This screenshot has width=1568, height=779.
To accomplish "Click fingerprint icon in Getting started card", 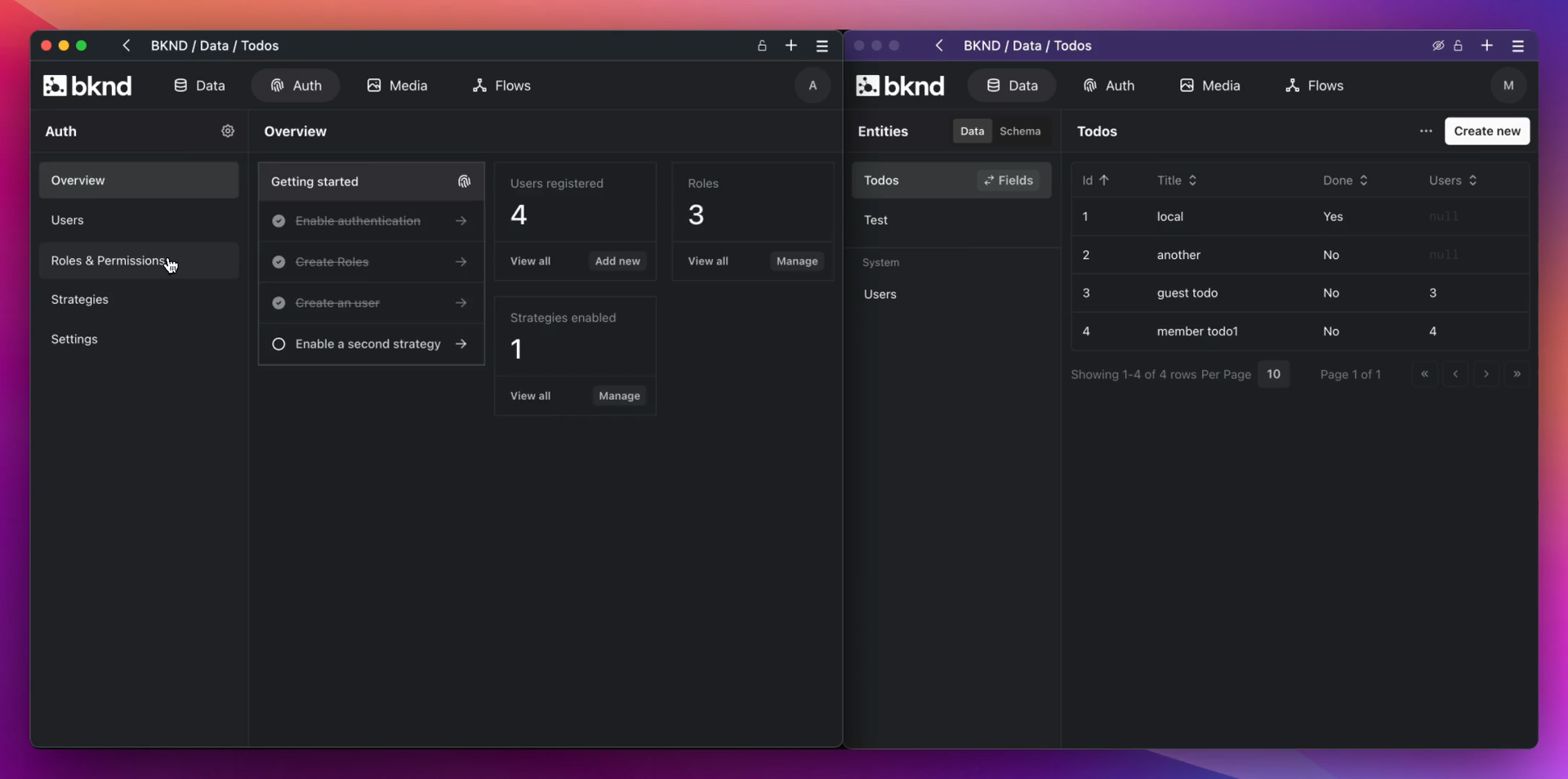I will 464,181.
